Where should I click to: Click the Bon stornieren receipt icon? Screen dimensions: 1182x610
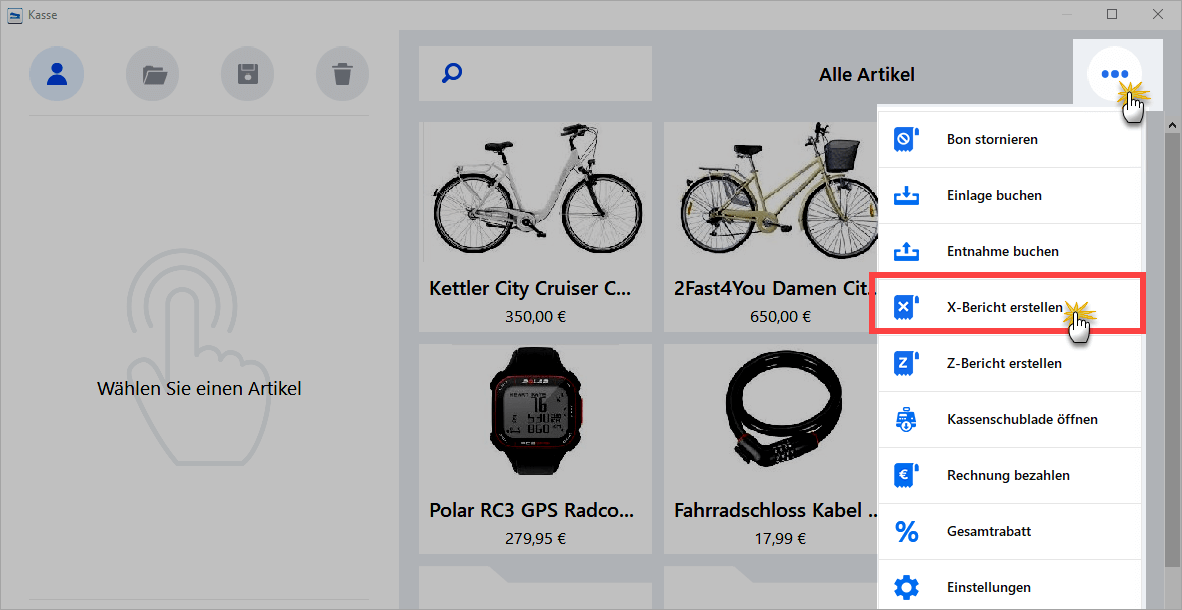click(906, 139)
